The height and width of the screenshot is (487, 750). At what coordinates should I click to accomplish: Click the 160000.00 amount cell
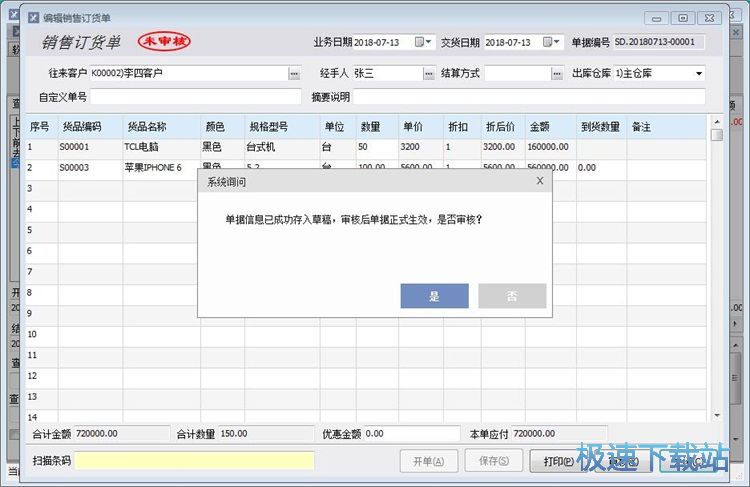pos(551,147)
